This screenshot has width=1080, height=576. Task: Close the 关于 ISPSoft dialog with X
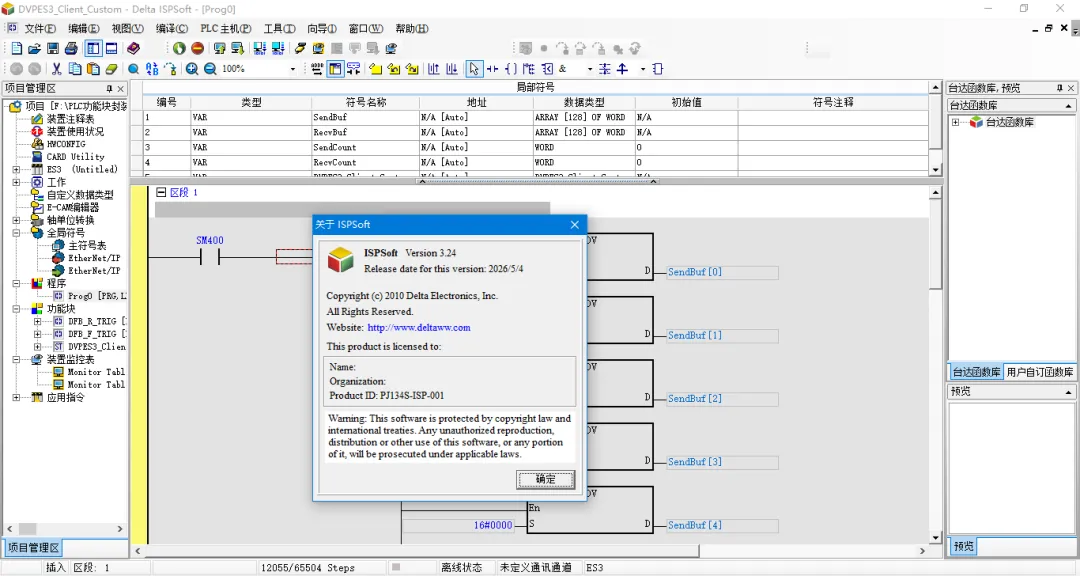[575, 225]
